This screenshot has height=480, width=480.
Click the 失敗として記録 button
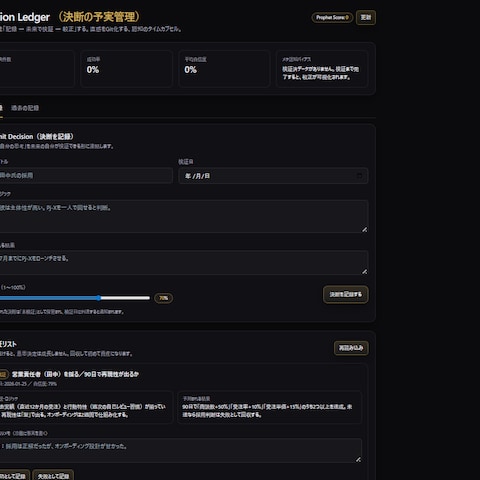(x=53, y=476)
